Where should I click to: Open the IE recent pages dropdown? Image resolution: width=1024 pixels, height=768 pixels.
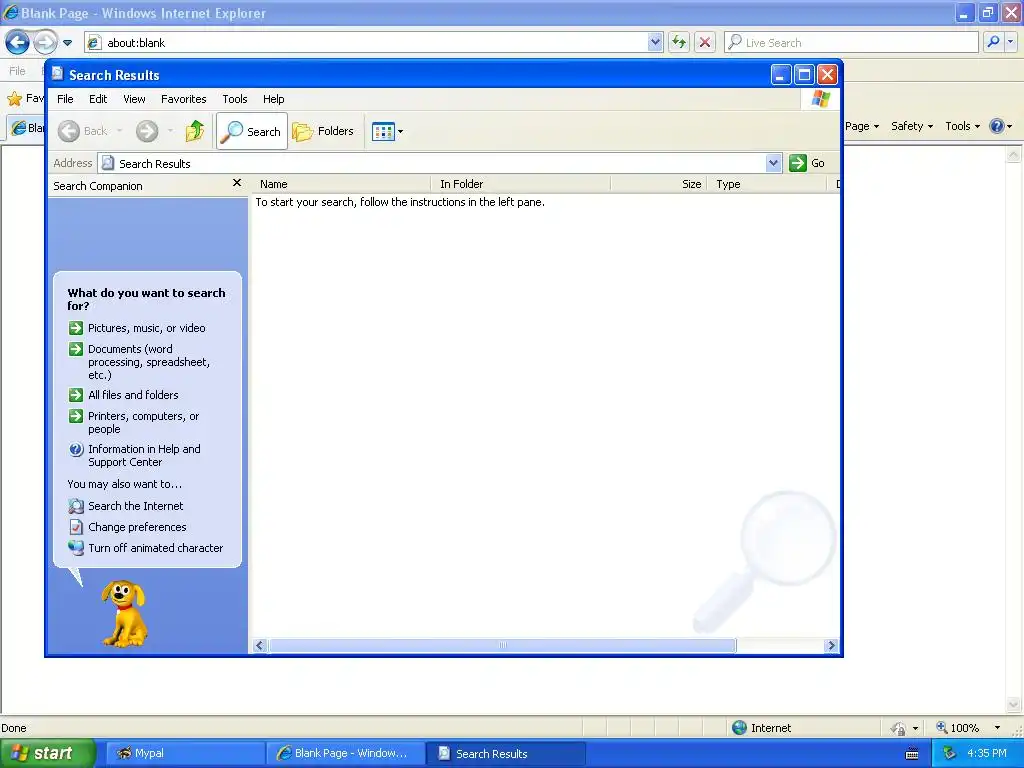(67, 42)
